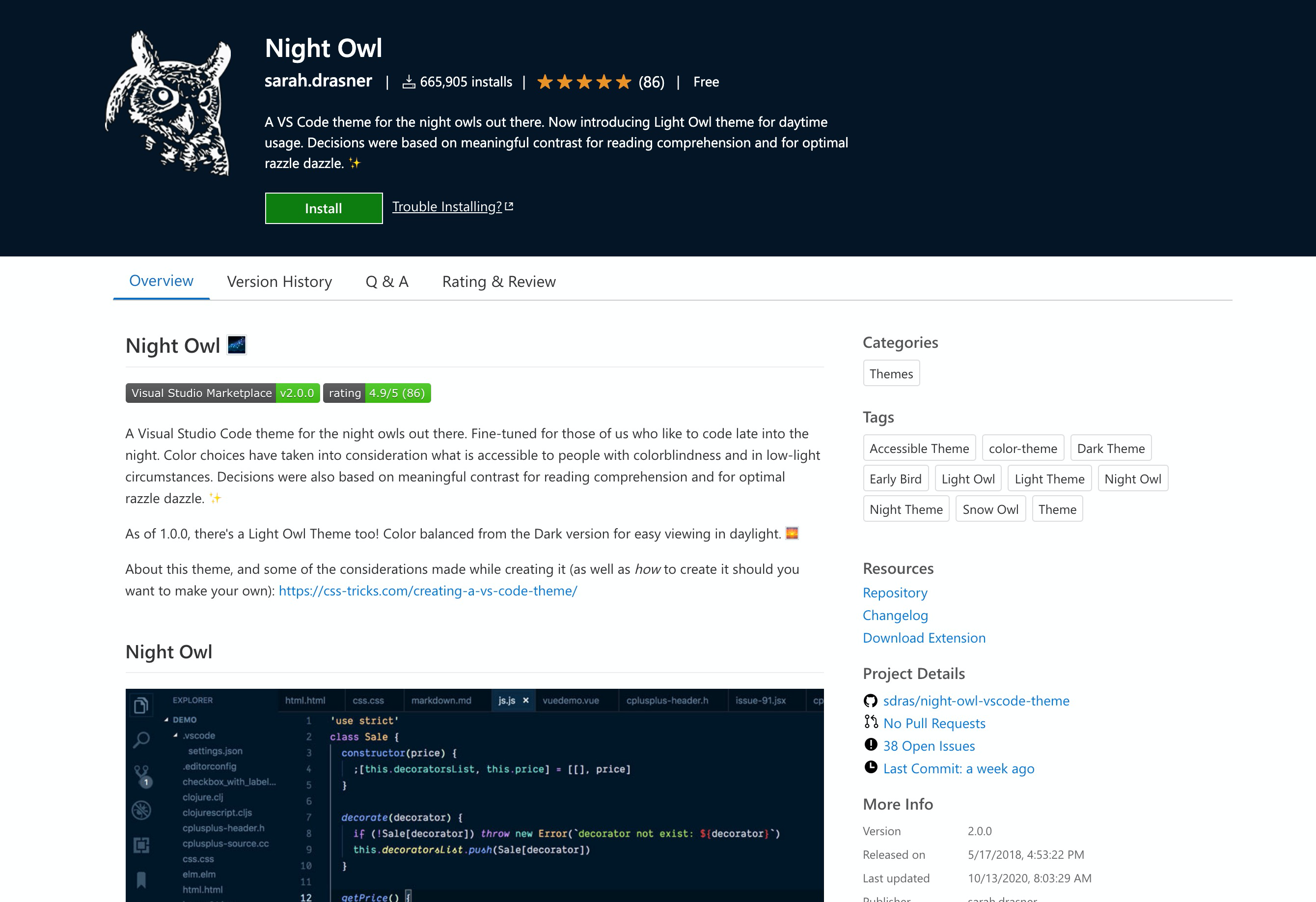Go to the Q & A tab
This screenshot has width=1316, height=902.
[x=387, y=282]
